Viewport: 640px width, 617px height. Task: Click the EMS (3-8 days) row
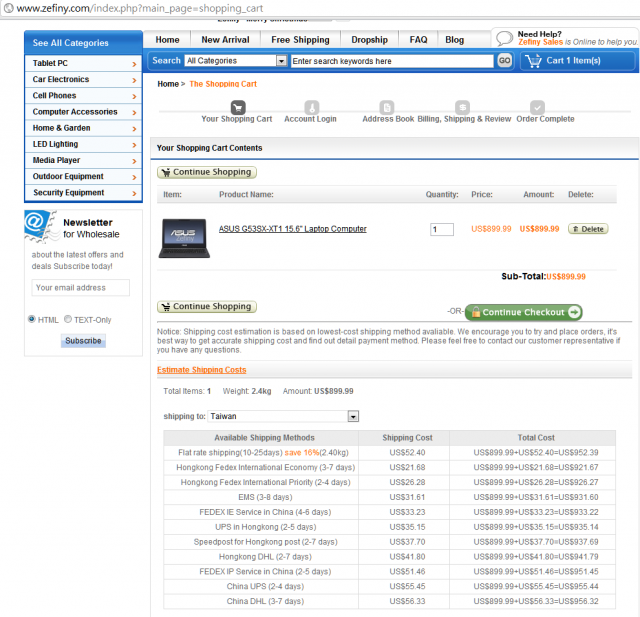click(389, 497)
